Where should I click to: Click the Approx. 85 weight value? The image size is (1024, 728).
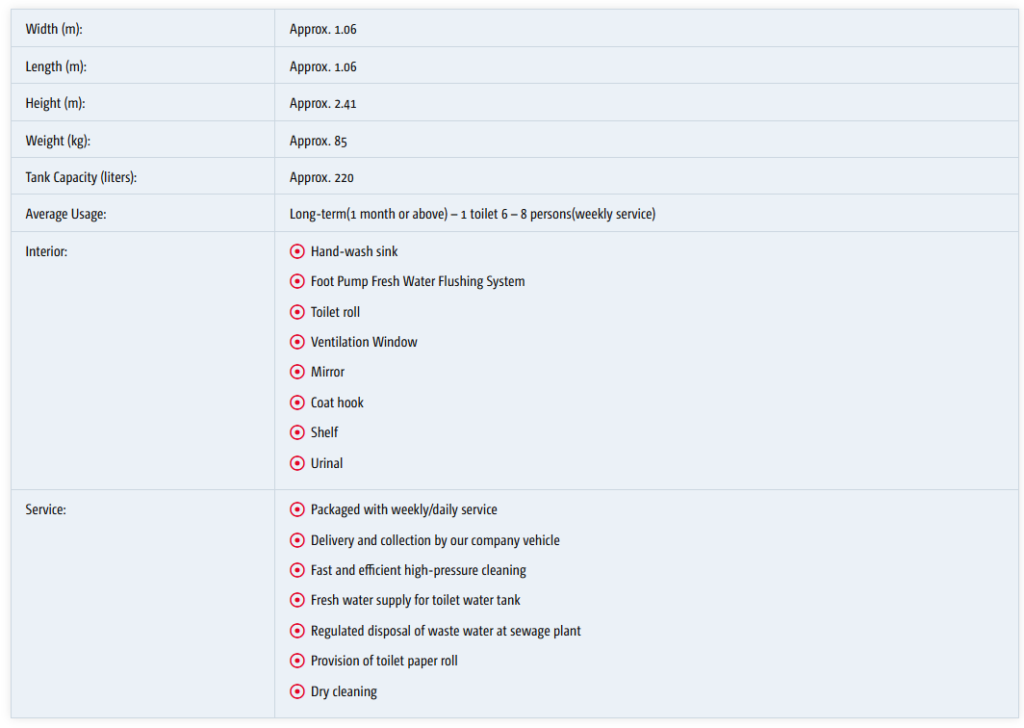(318, 141)
